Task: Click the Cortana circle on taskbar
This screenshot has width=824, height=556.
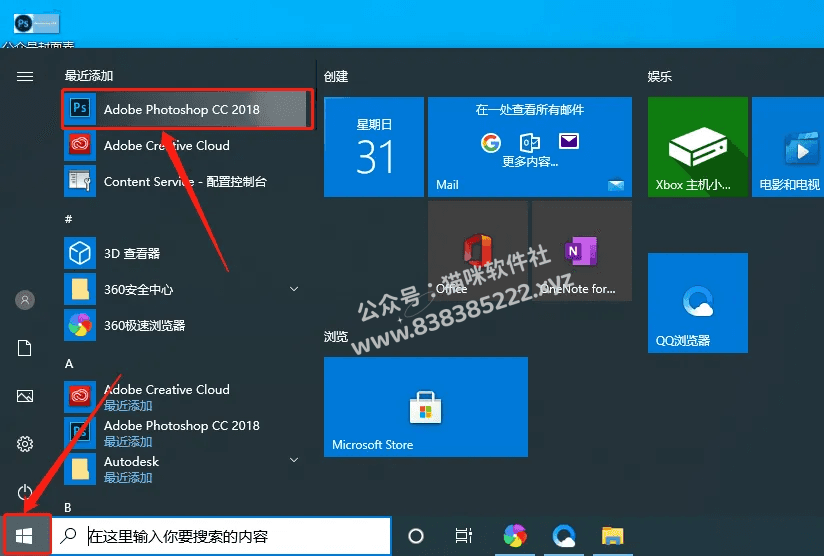Action: pyautogui.click(x=416, y=536)
